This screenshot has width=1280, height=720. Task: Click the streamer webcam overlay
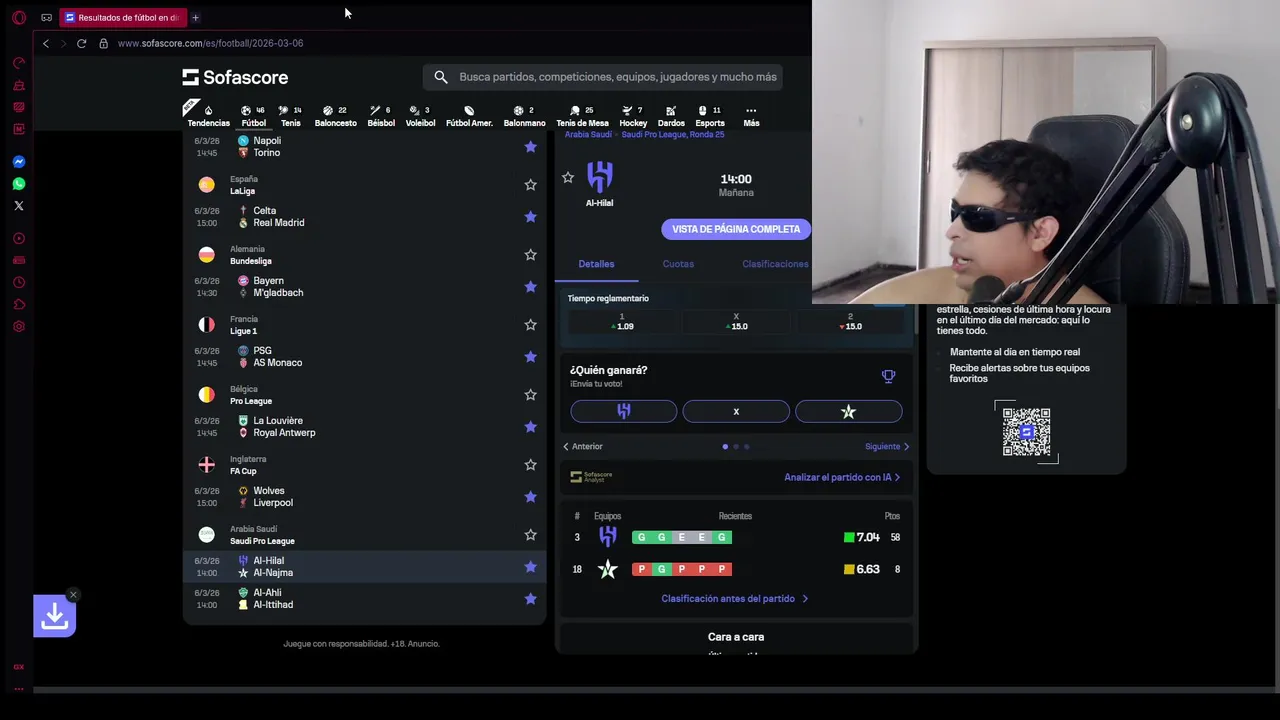(1046, 151)
